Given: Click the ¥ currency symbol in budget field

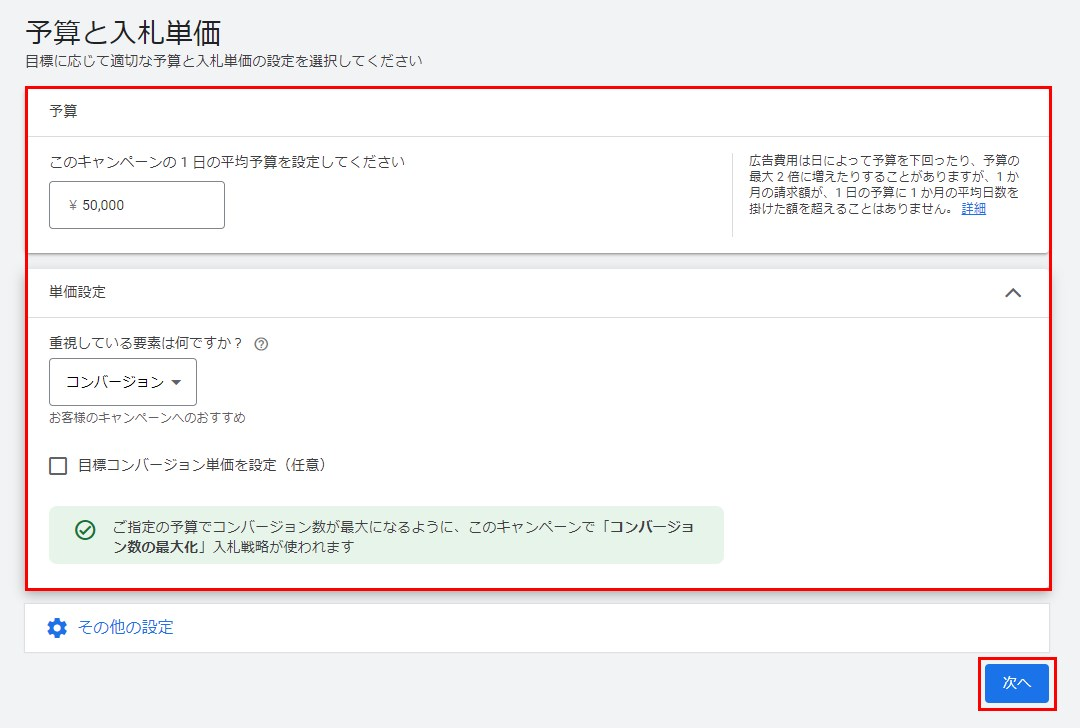Looking at the screenshot, I should pyautogui.click(x=73, y=205).
